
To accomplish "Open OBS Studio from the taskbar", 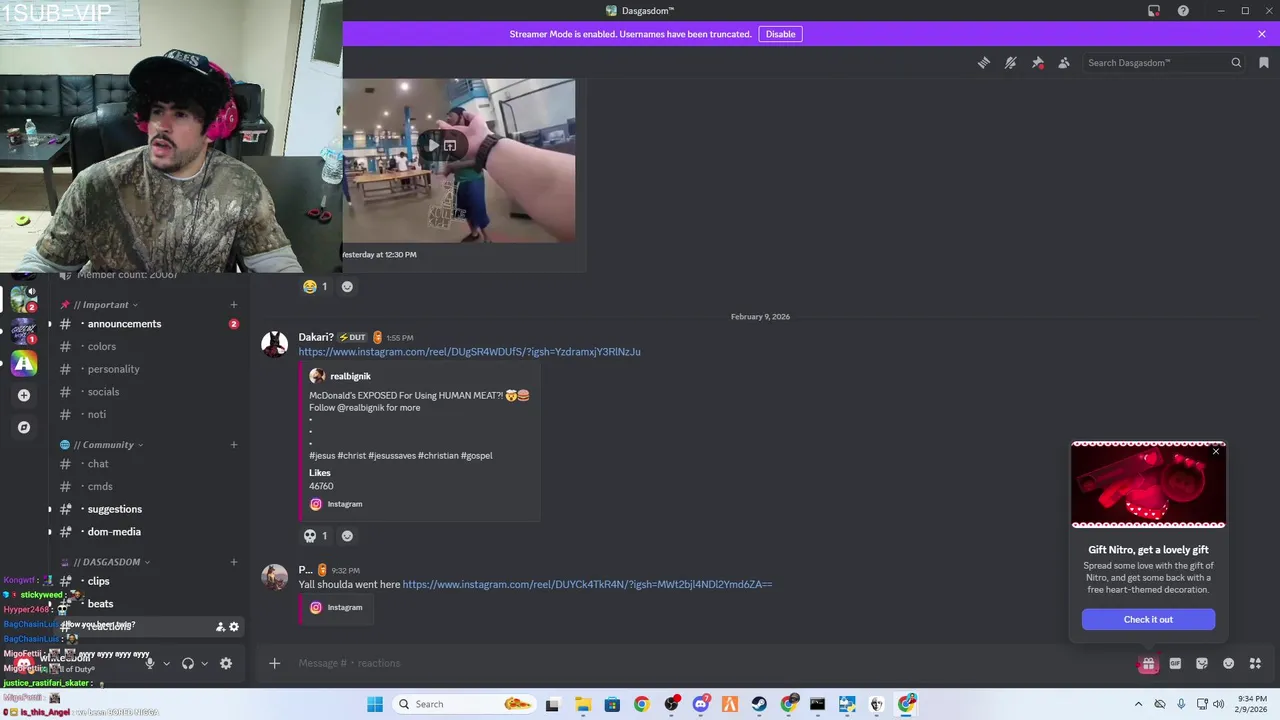I will pos(671,704).
